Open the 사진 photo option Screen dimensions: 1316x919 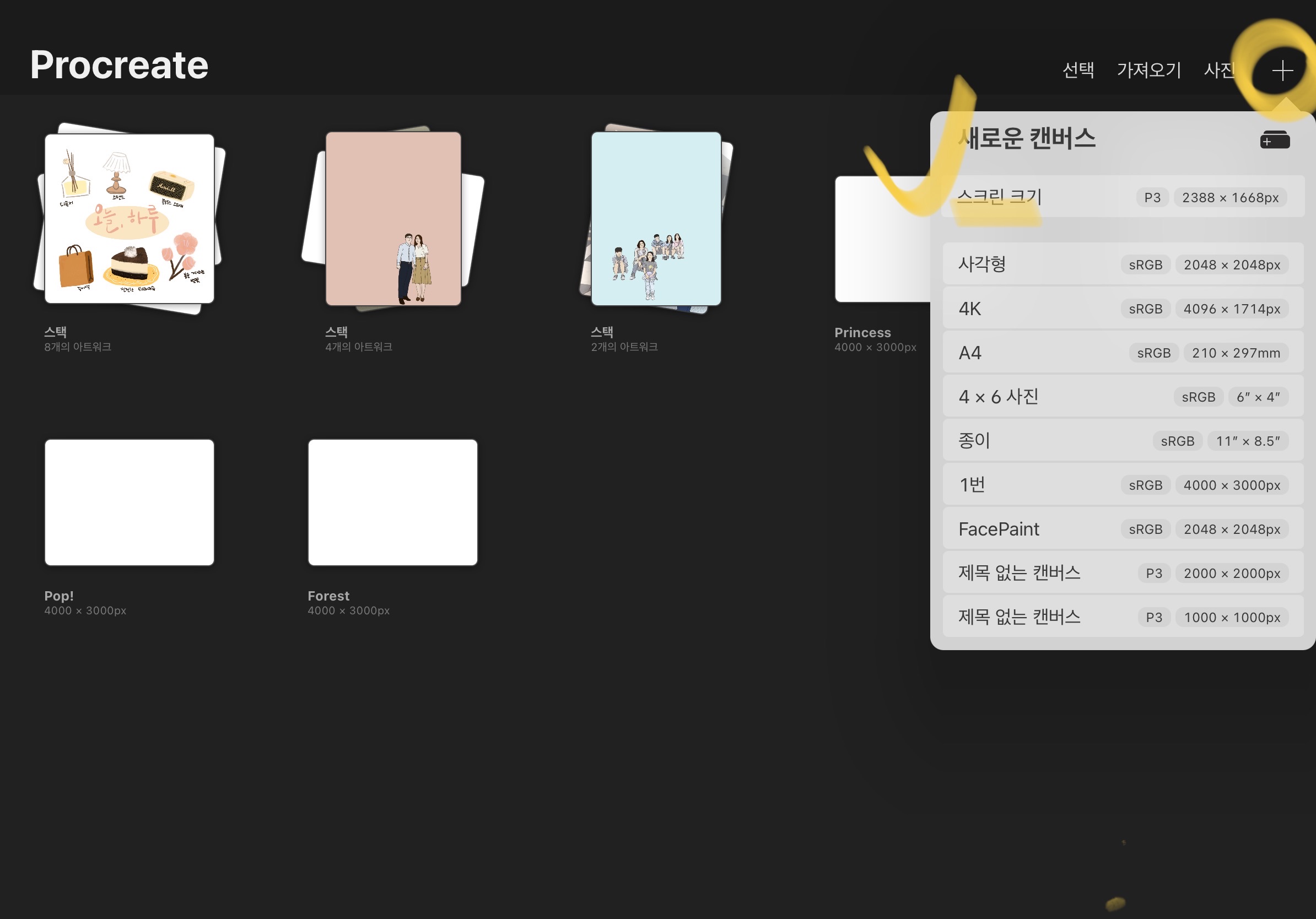[1219, 70]
